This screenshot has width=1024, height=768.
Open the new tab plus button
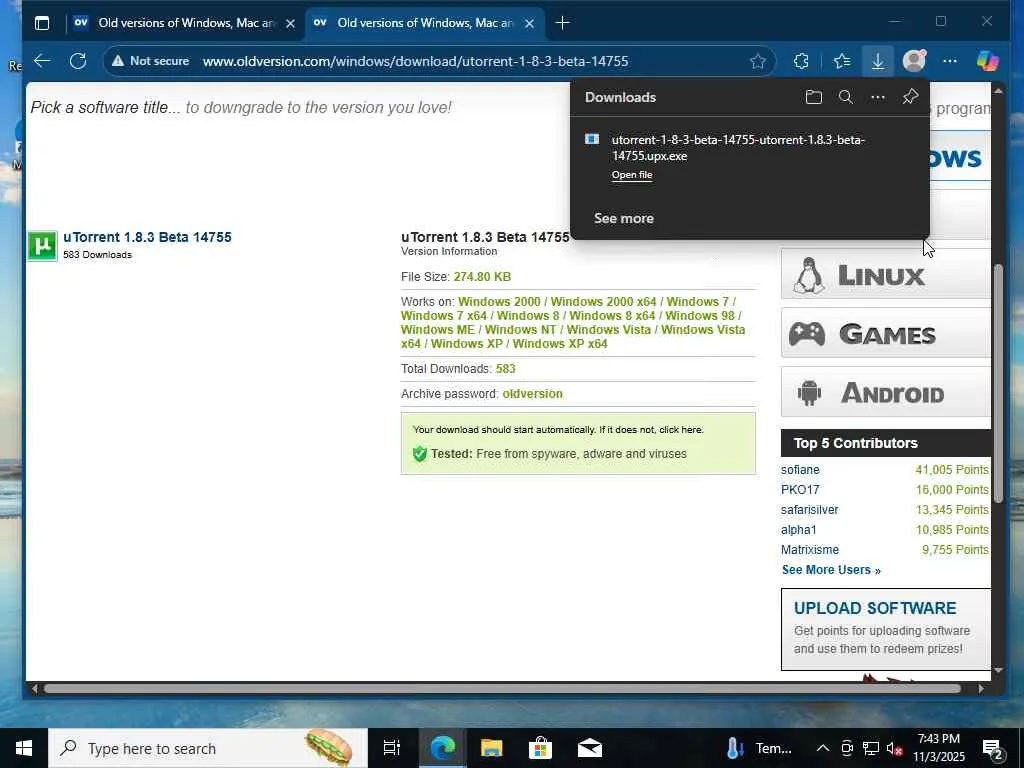click(562, 23)
